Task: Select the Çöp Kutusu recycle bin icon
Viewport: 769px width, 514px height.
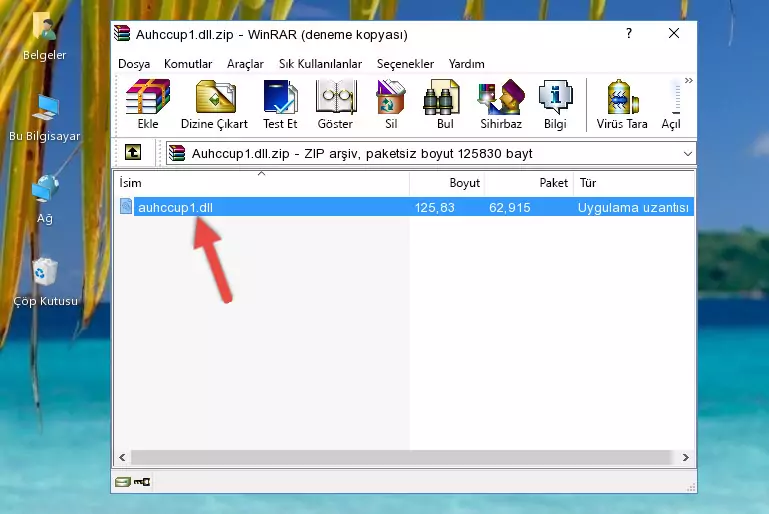Action: coord(45,282)
